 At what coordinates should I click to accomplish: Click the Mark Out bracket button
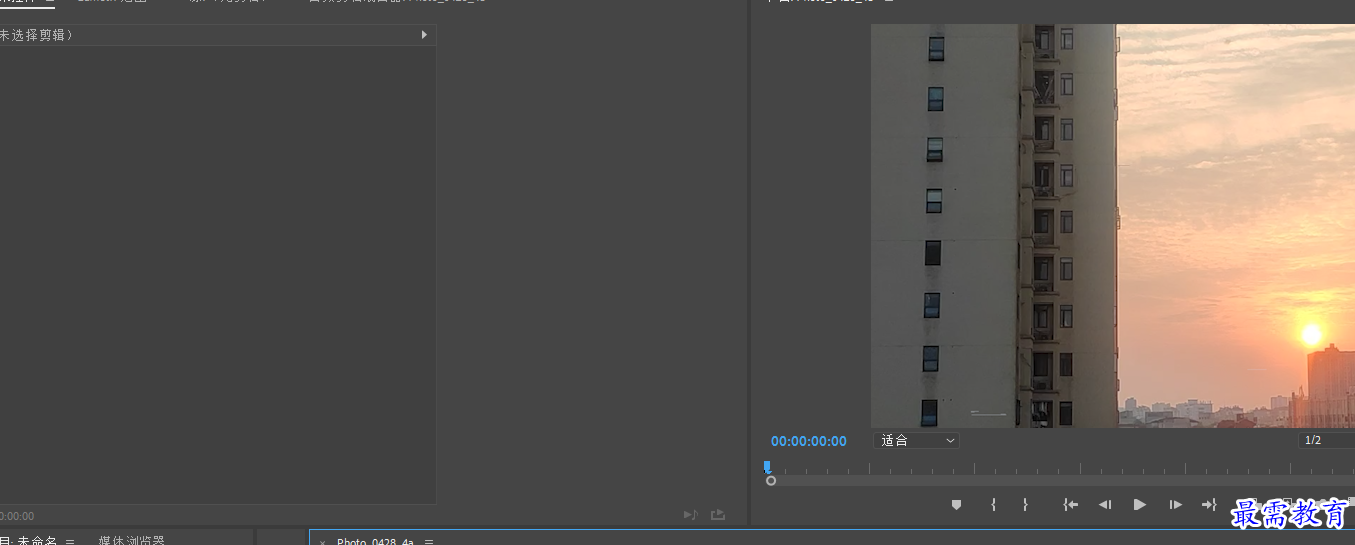[x=1025, y=505]
